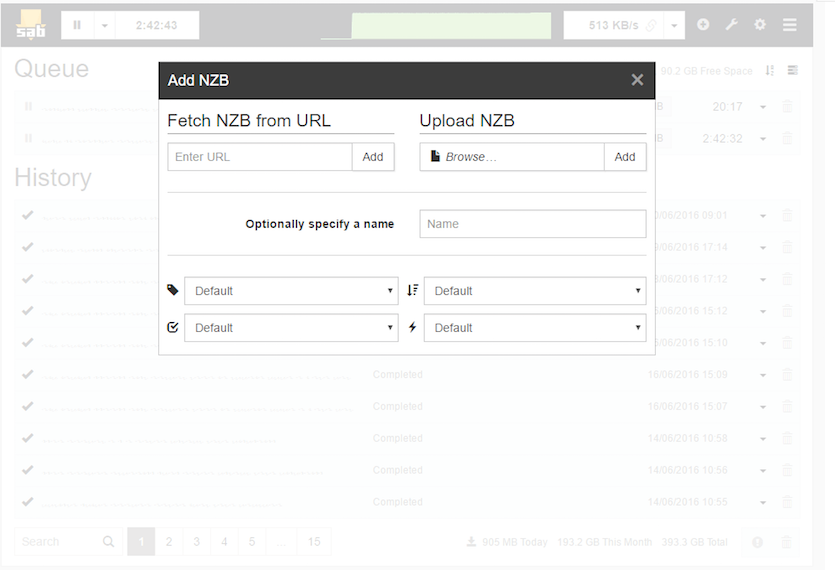Delete the 14/06/2016 10:56 history entry
This screenshot has width=835, height=570.
[x=787, y=470]
